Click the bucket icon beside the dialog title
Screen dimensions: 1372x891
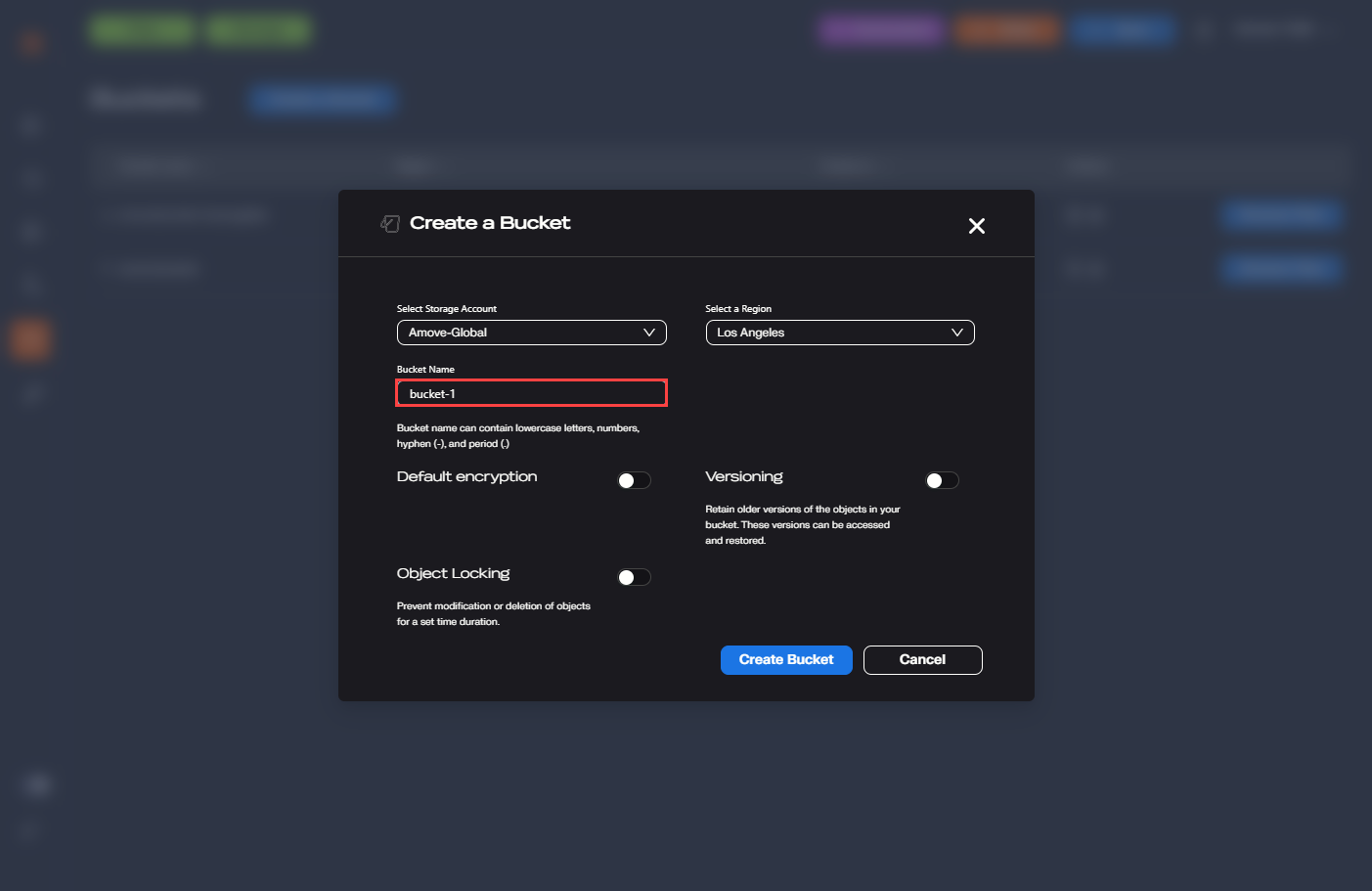pyautogui.click(x=390, y=224)
